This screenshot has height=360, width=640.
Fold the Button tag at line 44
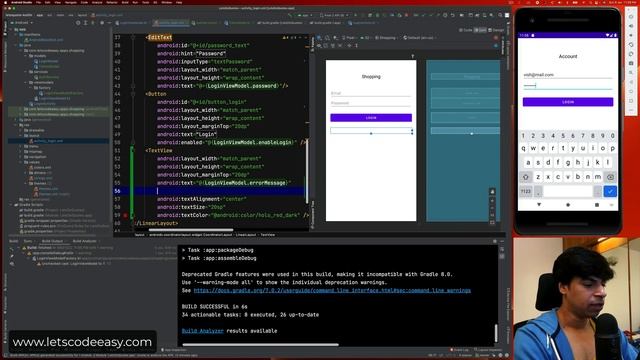(133, 94)
